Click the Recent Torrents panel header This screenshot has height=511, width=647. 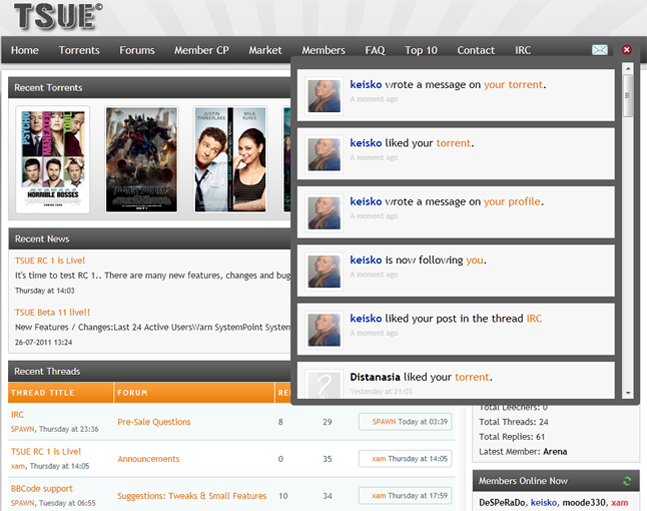pyautogui.click(x=149, y=88)
